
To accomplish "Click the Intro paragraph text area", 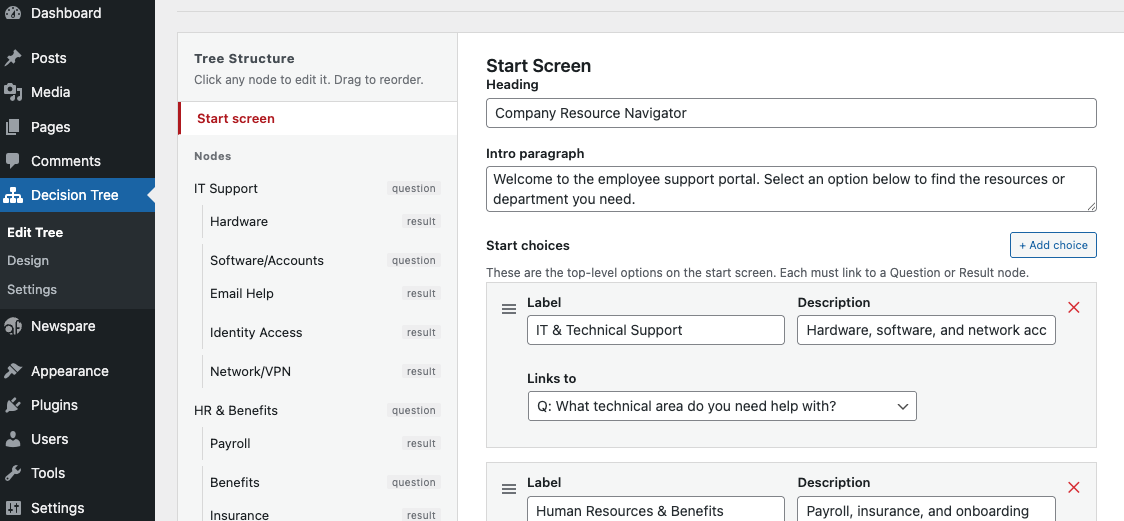I will coord(791,189).
